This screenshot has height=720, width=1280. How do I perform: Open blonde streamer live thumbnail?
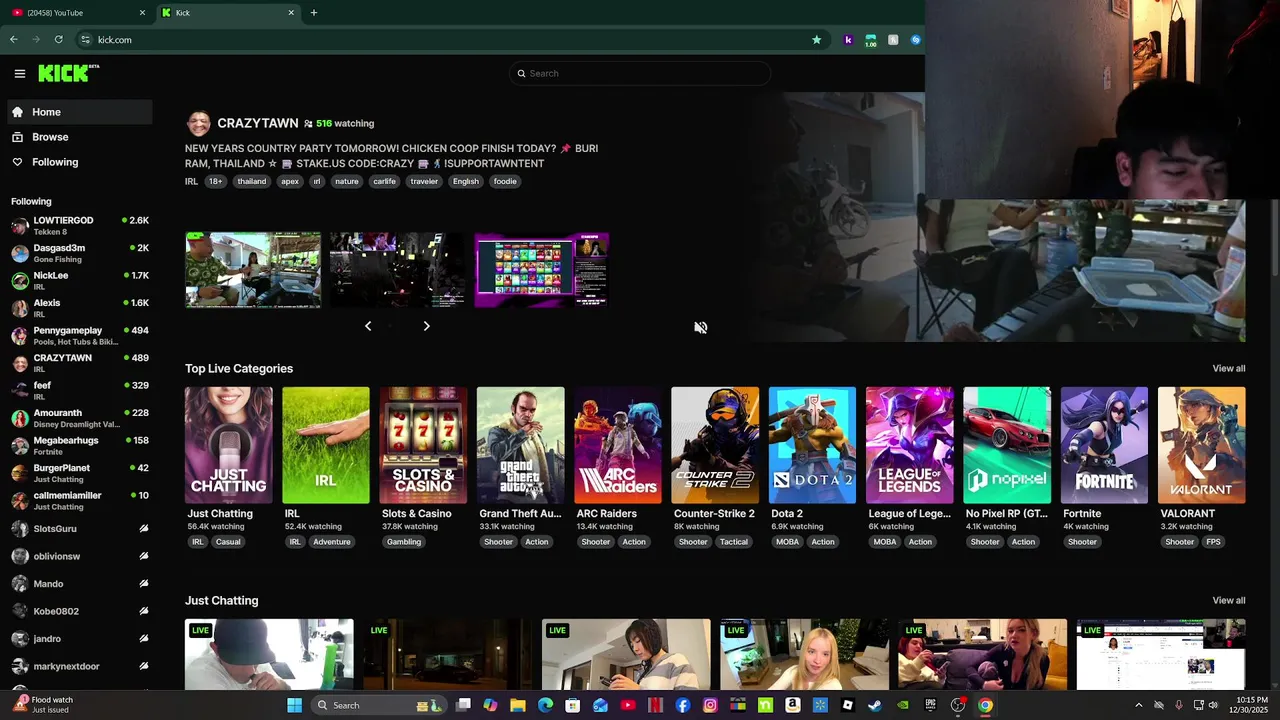[804, 654]
